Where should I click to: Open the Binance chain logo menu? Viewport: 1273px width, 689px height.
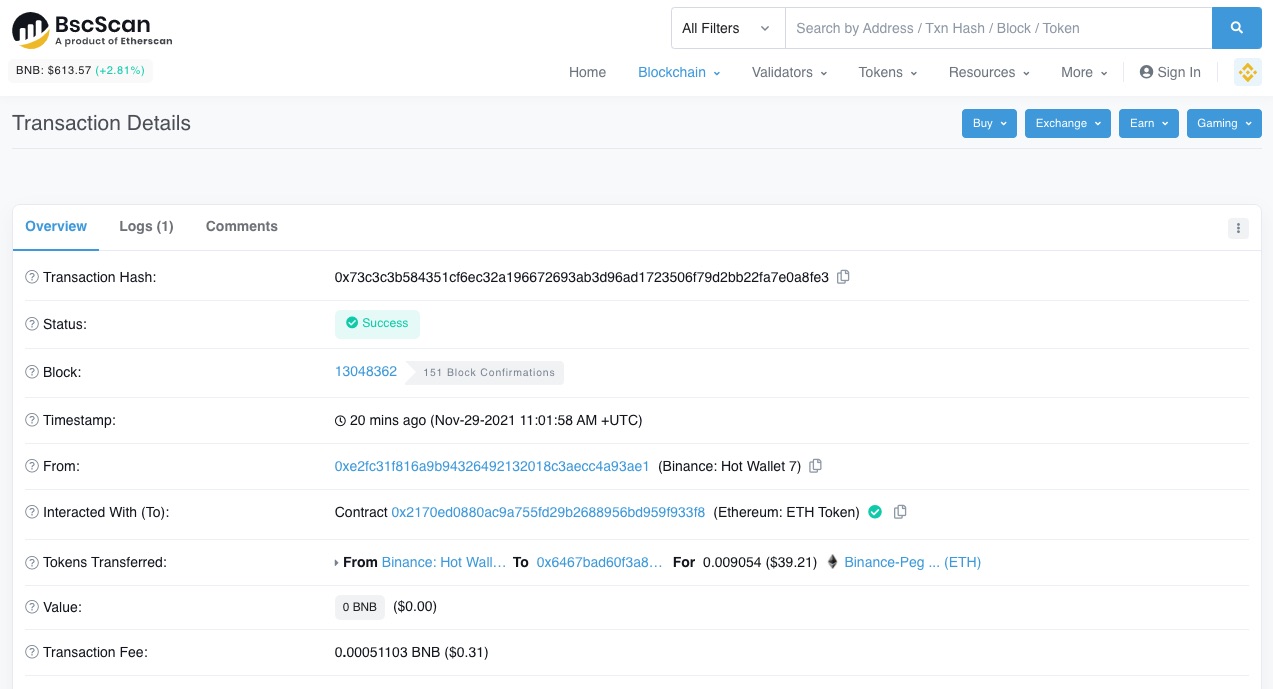point(1247,72)
